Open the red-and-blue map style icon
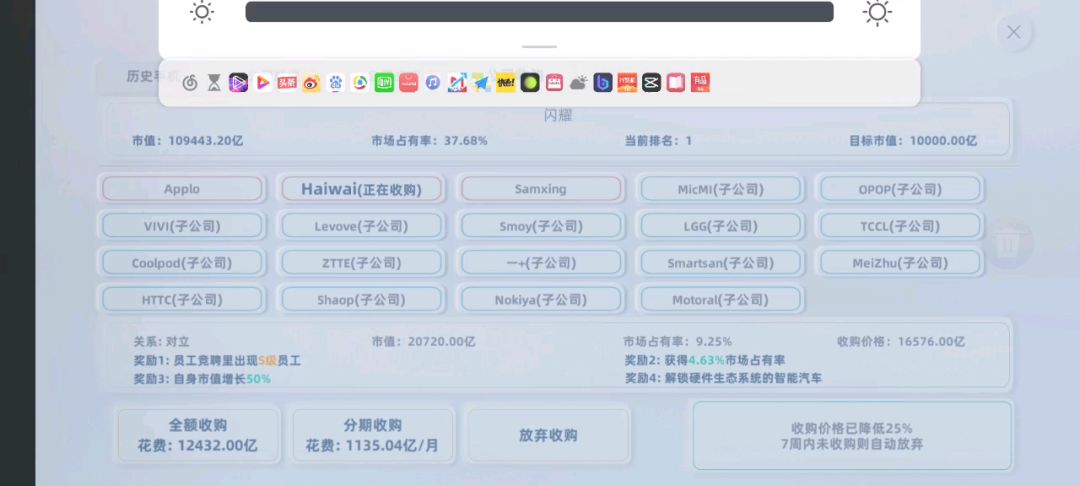 tap(457, 83)
